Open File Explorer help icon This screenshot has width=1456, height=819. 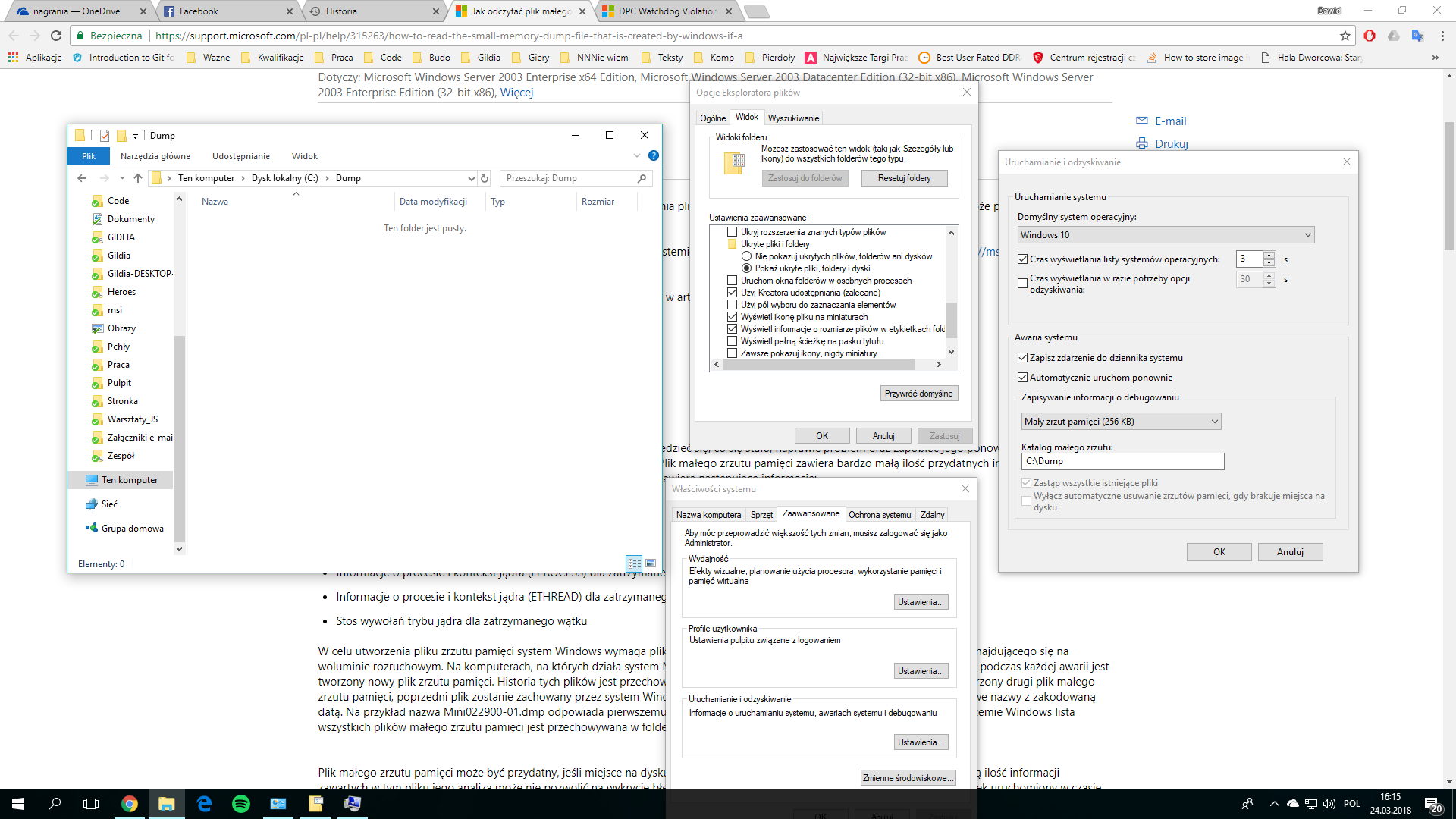point(654,155)
